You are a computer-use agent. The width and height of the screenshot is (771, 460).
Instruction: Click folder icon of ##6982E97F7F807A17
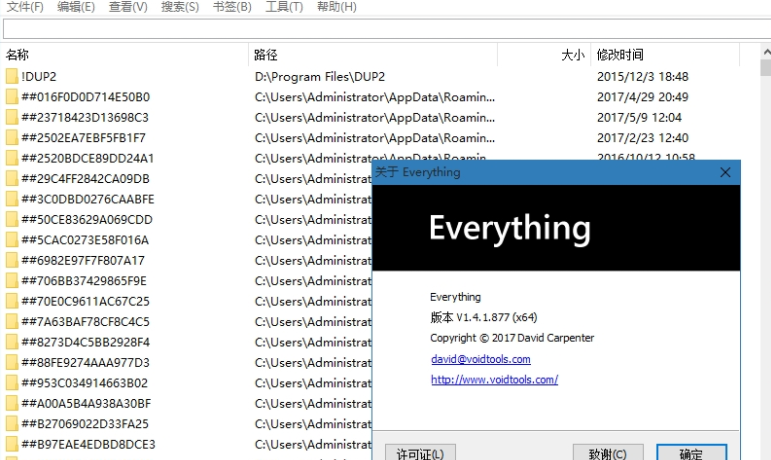(12, 260)
